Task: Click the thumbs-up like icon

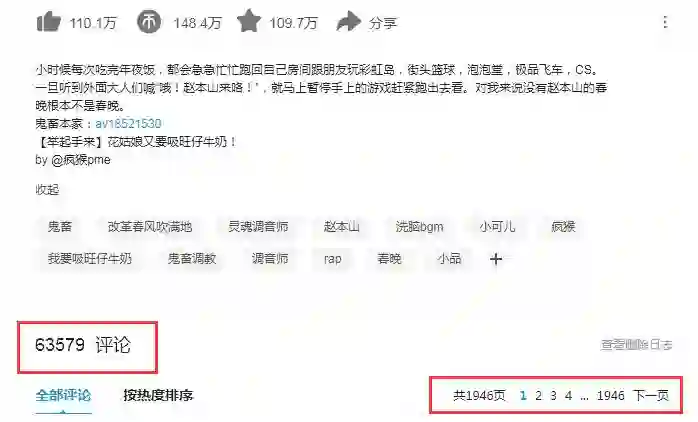Action: (48, 21)
